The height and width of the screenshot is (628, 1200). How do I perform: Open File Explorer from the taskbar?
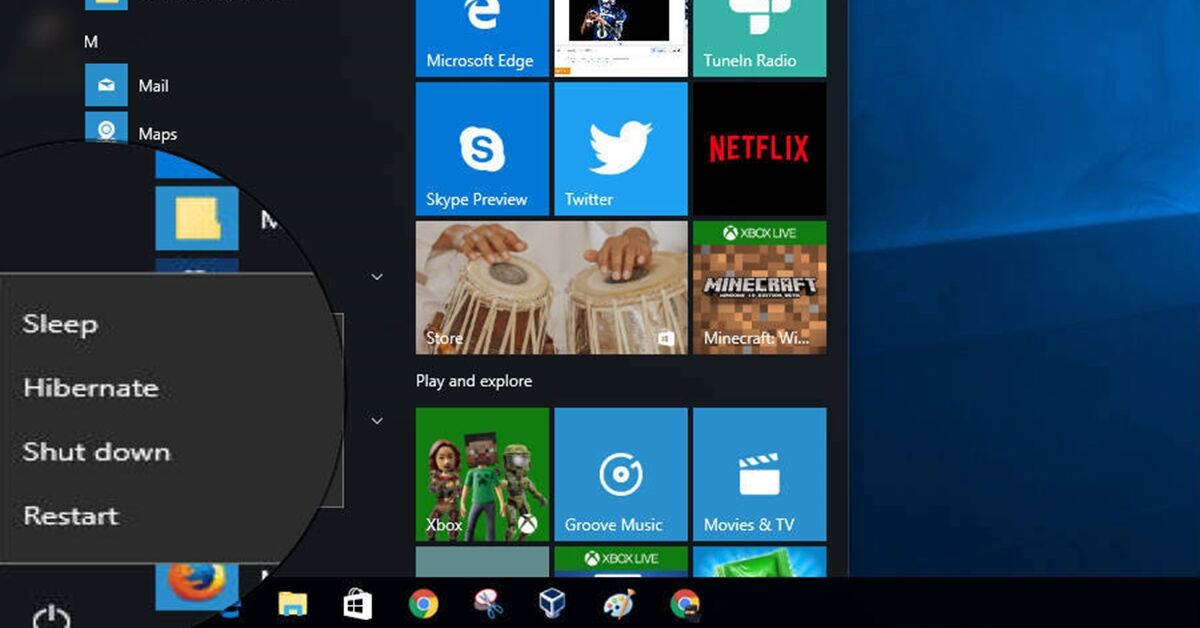292,603
